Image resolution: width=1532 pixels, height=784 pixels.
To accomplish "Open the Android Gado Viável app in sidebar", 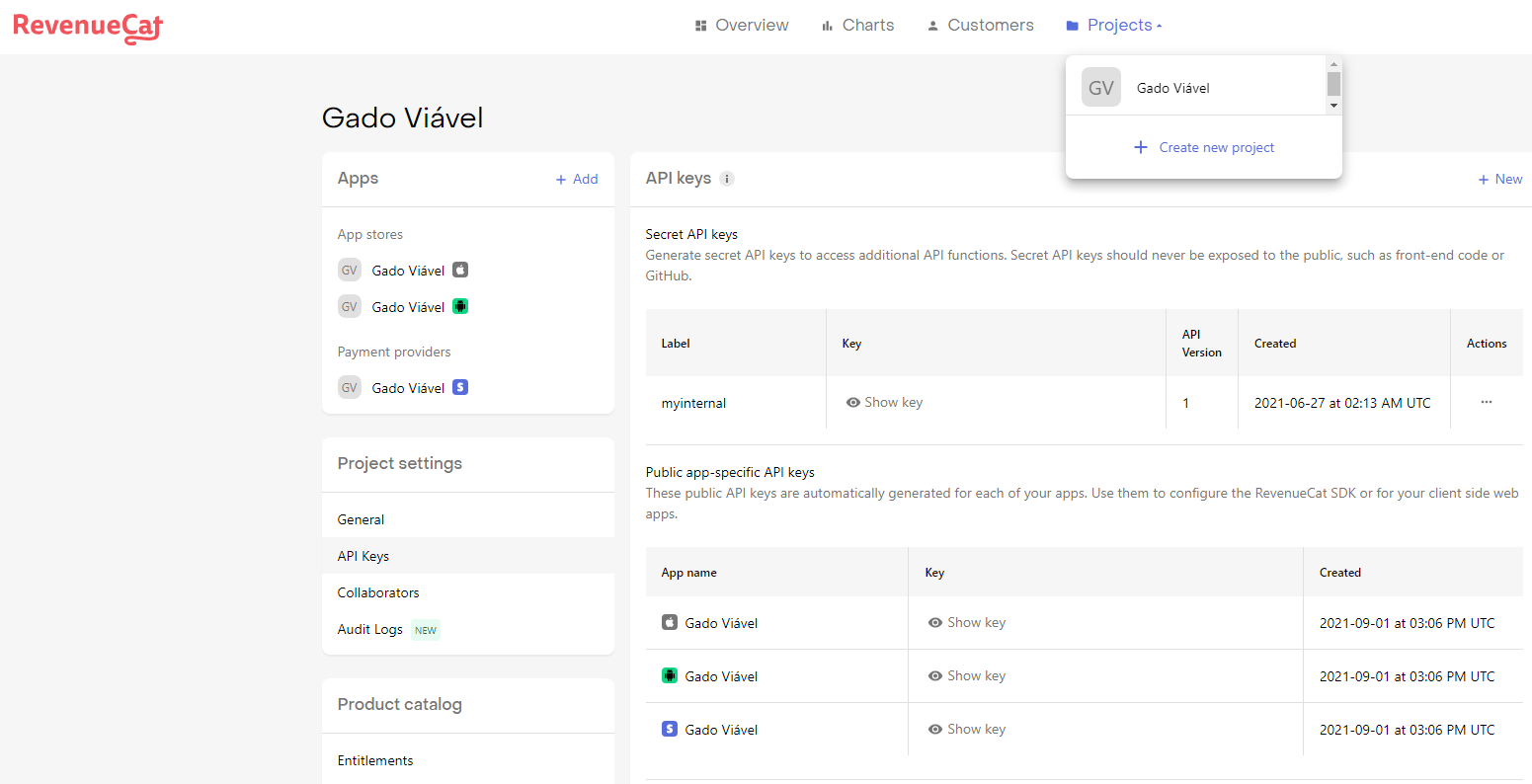I will [408, 307].
